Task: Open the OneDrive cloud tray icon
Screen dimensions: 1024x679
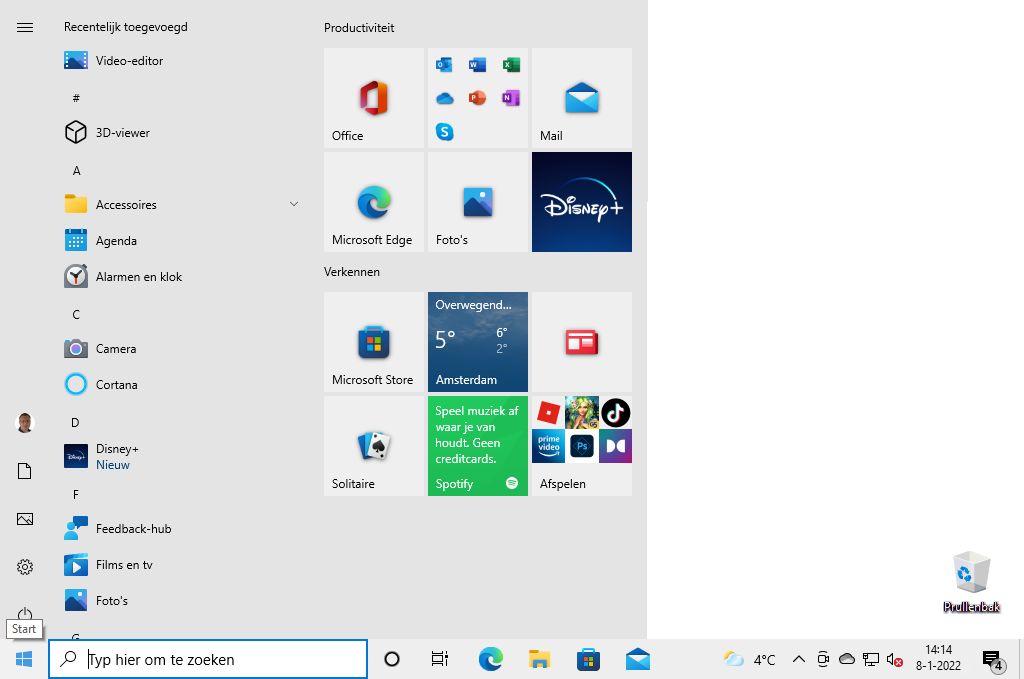Action: point(847,658)
